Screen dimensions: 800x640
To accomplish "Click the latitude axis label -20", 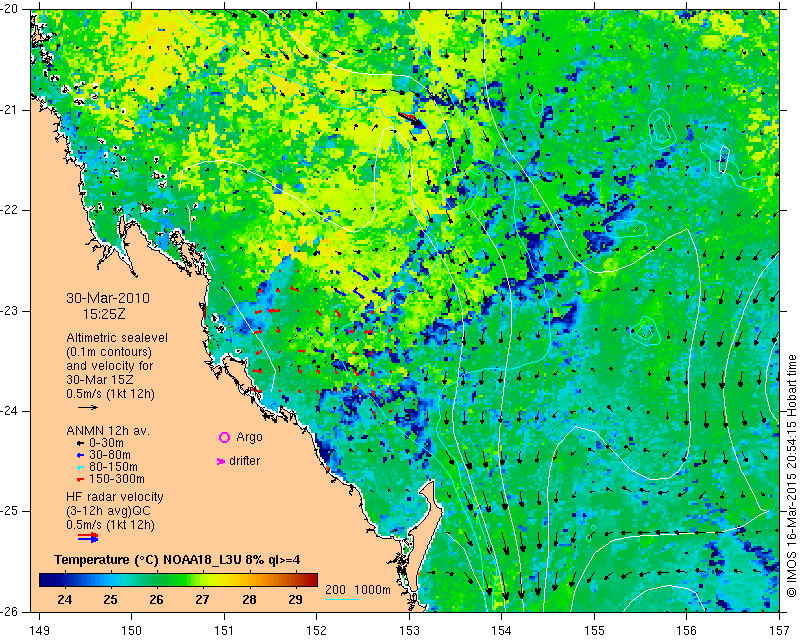I will click(11, 10).
